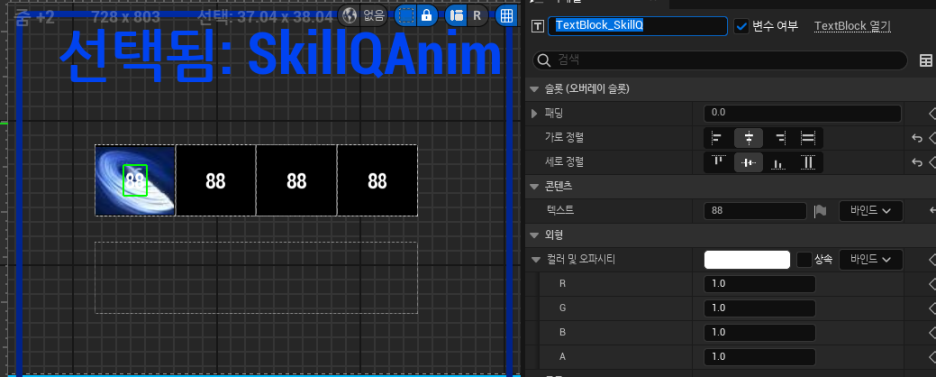Open the white color swatch picker
936x377 pixels.
pos(747,259)
